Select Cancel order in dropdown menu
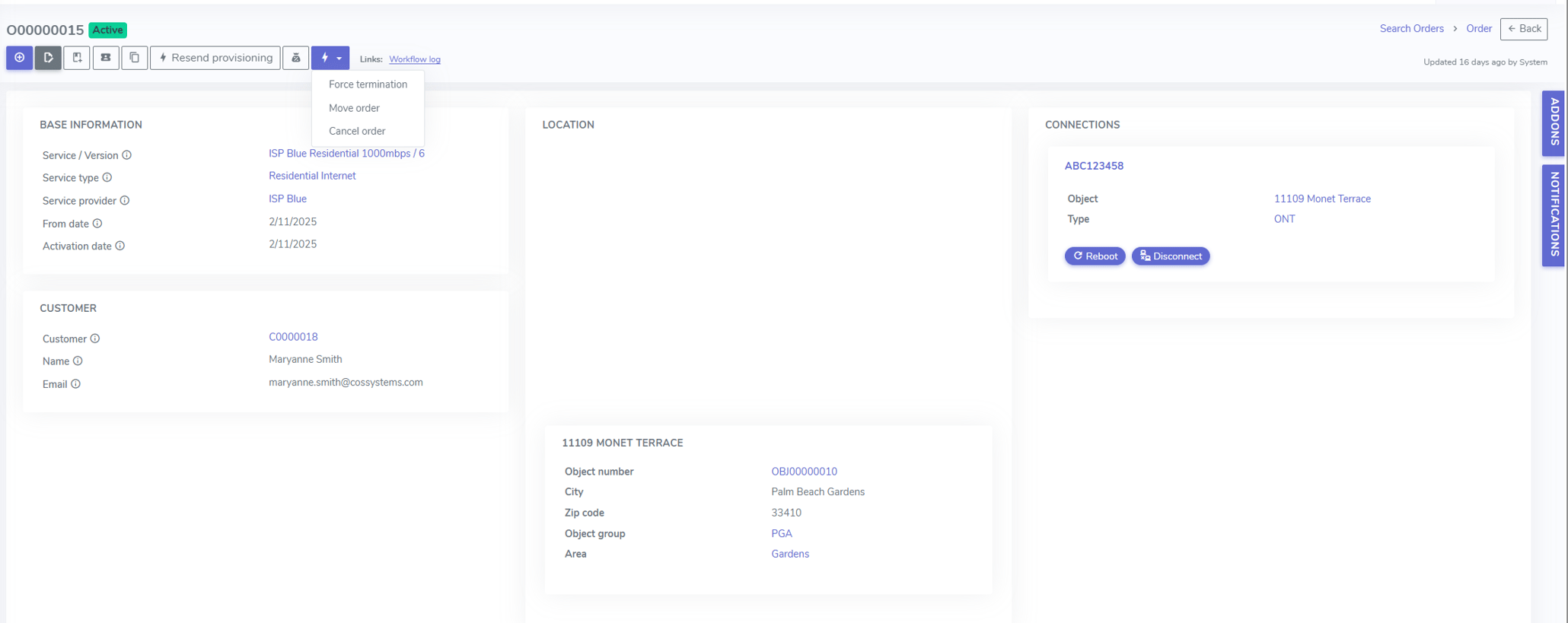 [357, 131]
